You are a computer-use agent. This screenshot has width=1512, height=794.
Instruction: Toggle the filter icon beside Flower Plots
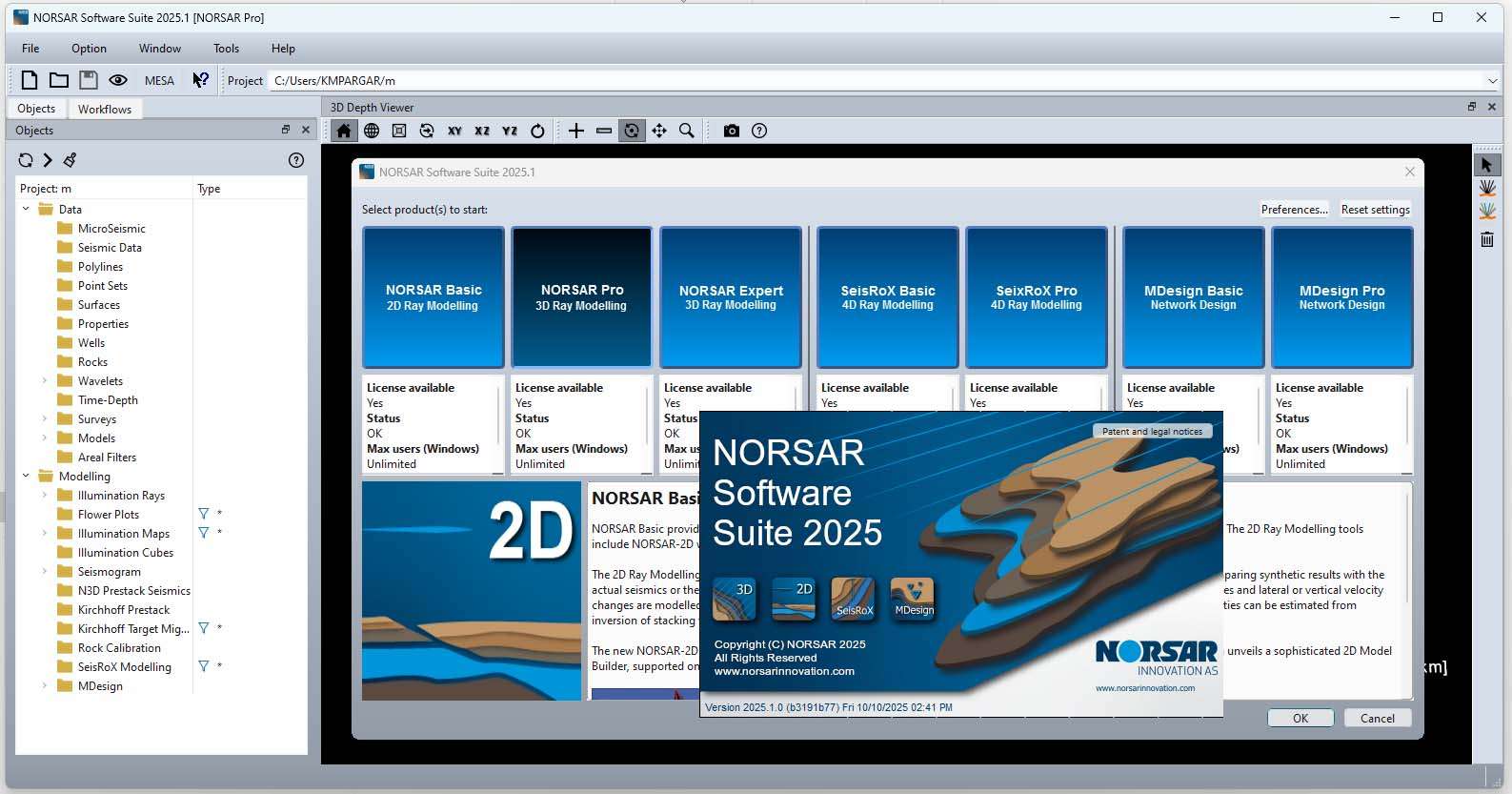tap(203, 514)
